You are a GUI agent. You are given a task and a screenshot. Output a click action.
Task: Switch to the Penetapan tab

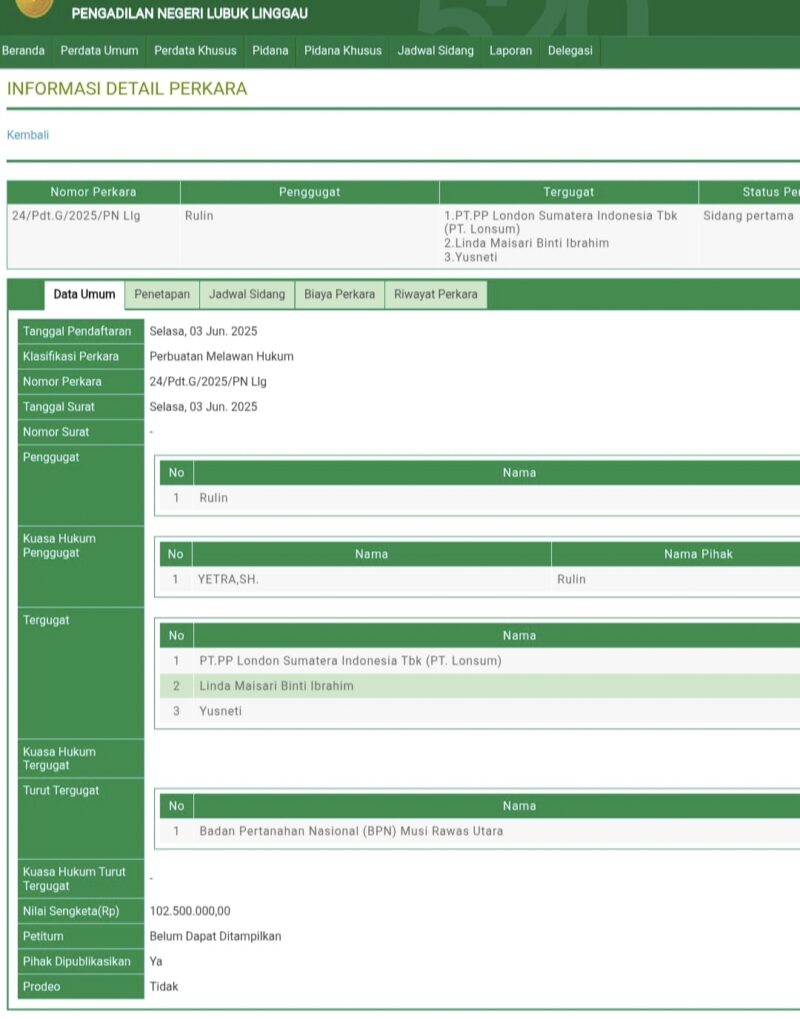pos(162,294)
